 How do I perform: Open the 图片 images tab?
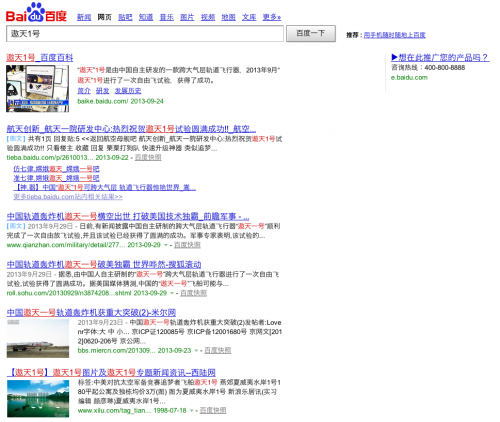pyautogui.click(x=187, y=17)
